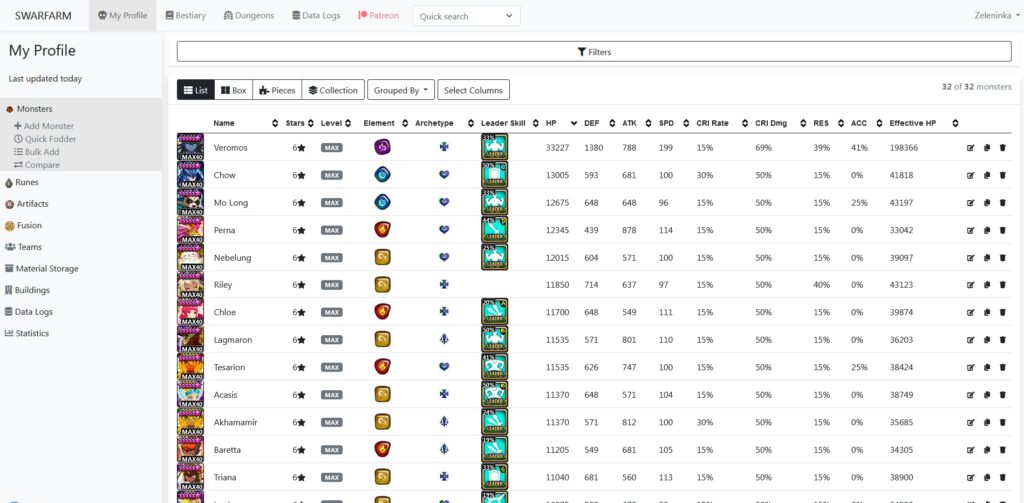Click the edit icon for Veromos

[x=970, y=148]
